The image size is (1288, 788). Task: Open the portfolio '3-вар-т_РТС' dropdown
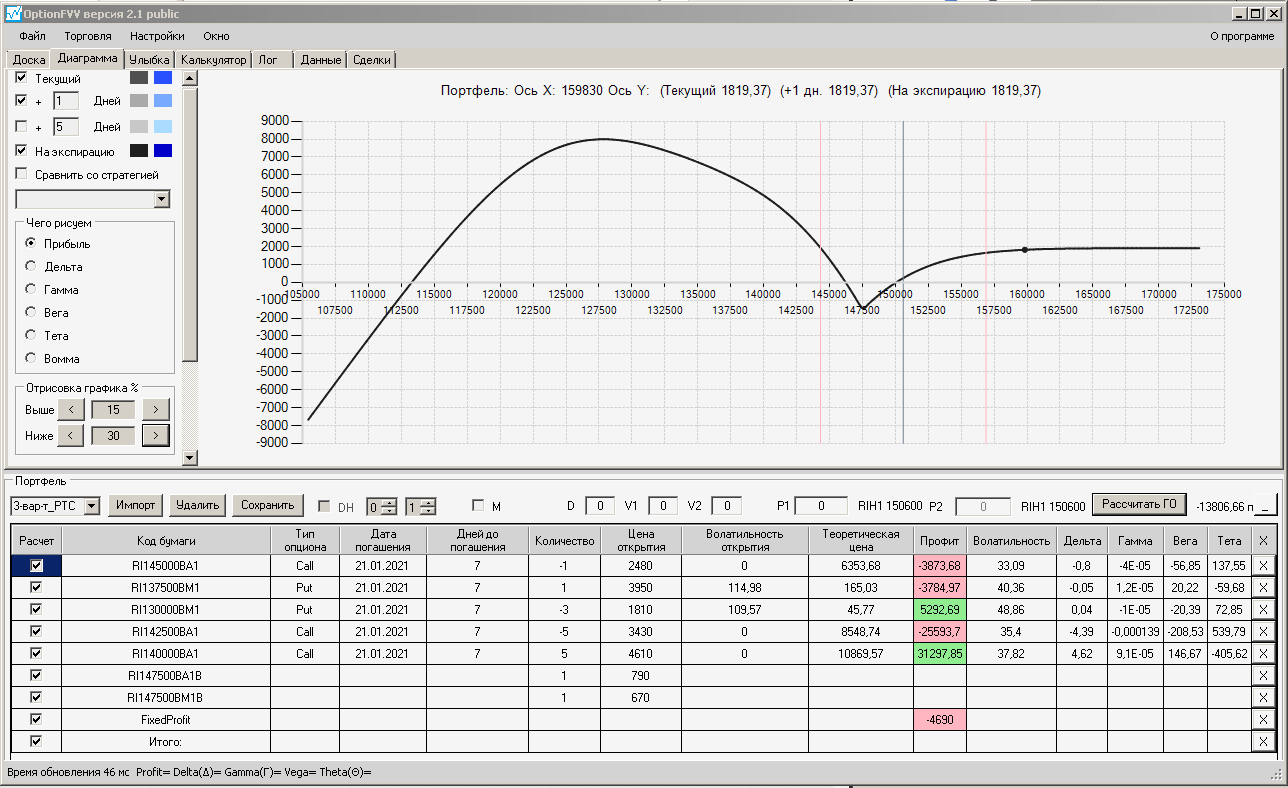92,506
